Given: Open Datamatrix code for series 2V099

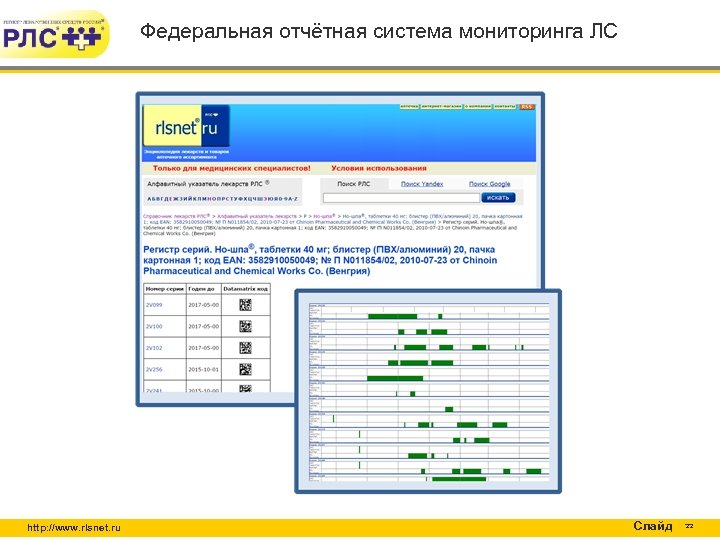Looking at the screenshot, I should click(x=245, y=305).
